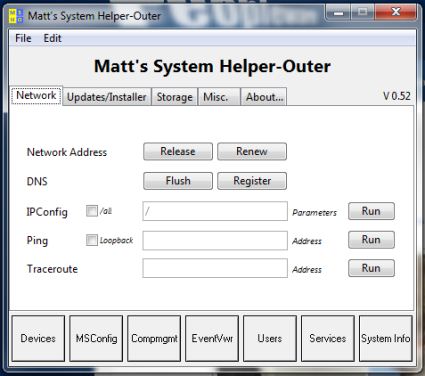Click the Traceroute Address input field
This screenshot has width=425, height=376.
(215, 268)
